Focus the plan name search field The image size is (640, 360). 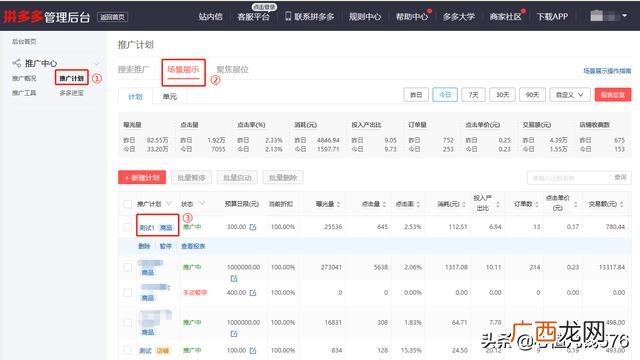click(x=569, y=178)
